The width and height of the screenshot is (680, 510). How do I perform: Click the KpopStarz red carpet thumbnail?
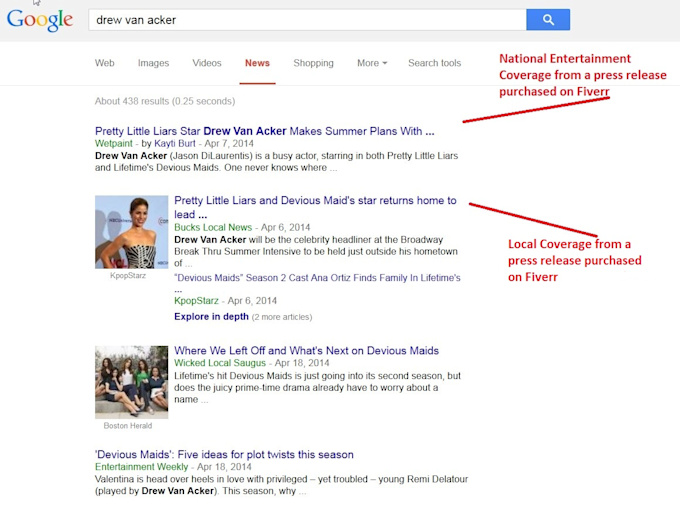coord(131,232)
